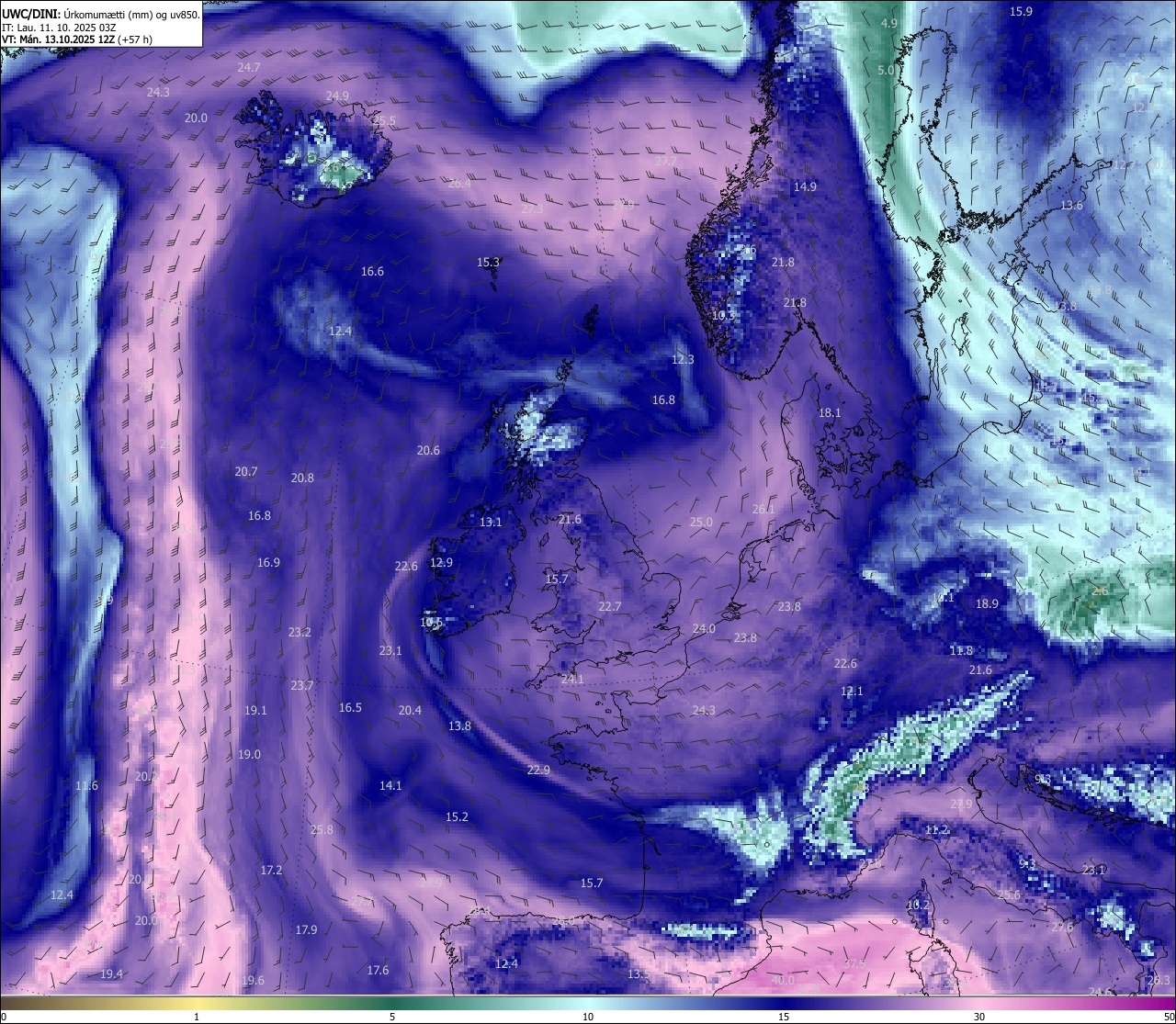Click the 17.2 map value
The width and height of the screenshot is (1176, 1024).
tap(271, 871)
